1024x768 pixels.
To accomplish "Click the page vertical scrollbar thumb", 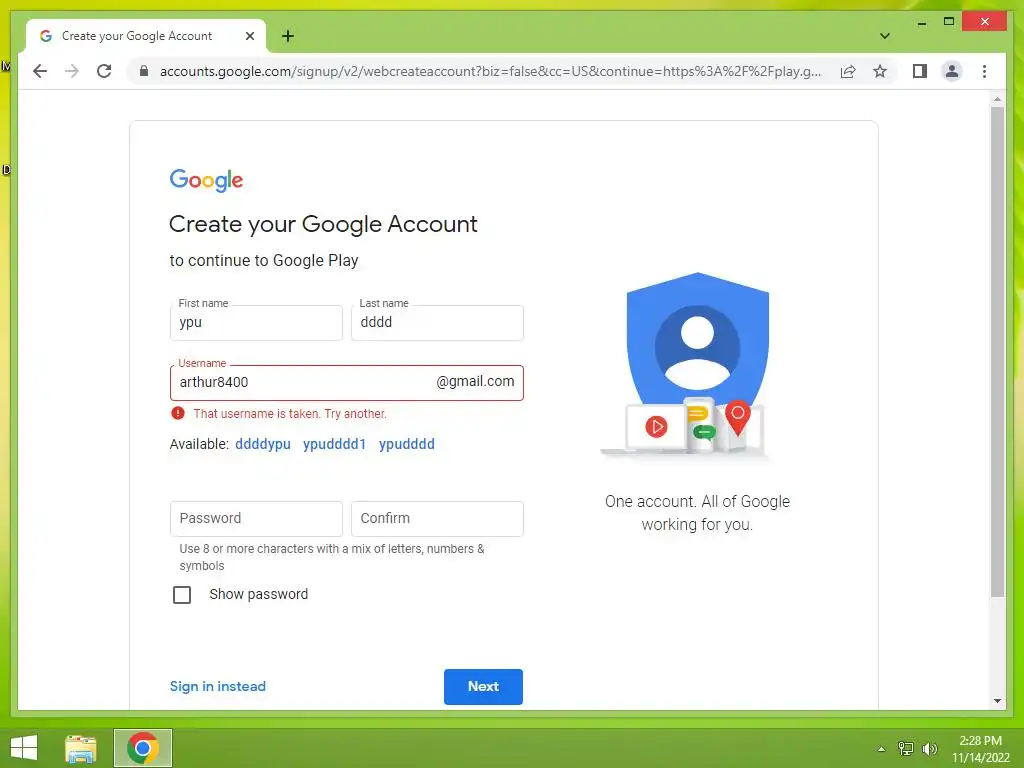I will 997,353.
